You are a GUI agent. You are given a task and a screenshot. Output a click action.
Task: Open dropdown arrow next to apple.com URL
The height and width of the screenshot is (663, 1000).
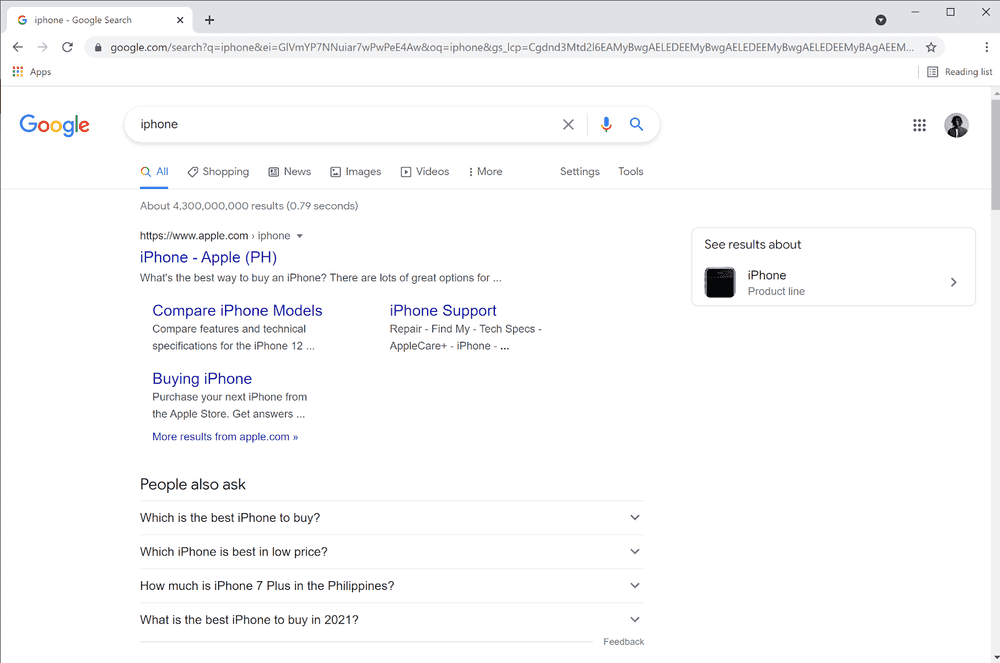tap(300, 236)
